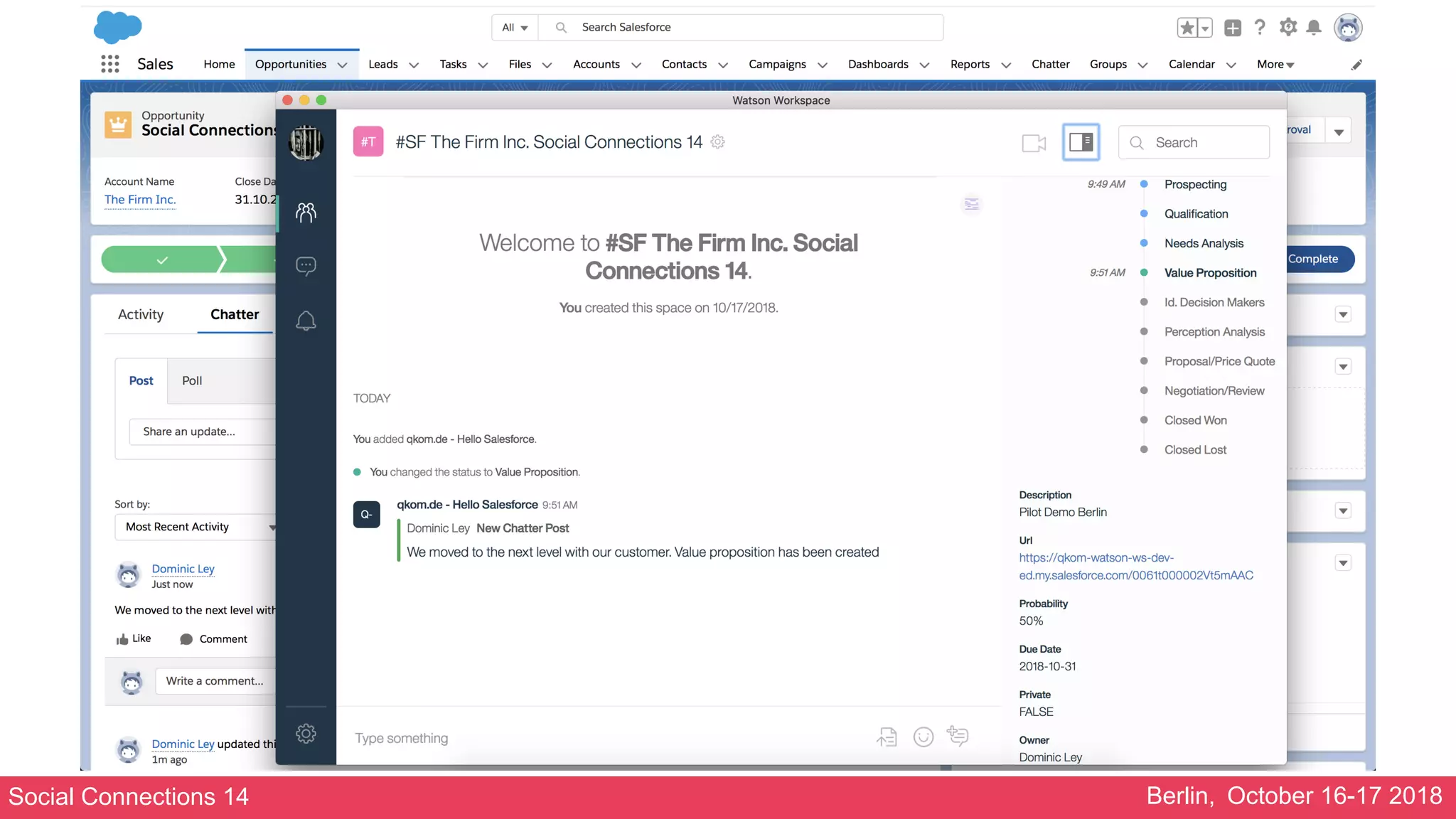The height and width of the screenshot is (819, 1456).
Task: Select the Negotiation/Review stage
Action: tap(1214, 391)
